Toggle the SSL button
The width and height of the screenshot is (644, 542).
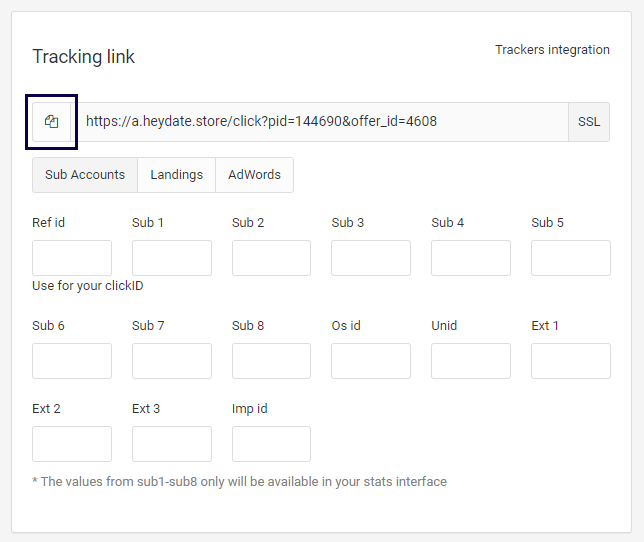pos(589,122)
